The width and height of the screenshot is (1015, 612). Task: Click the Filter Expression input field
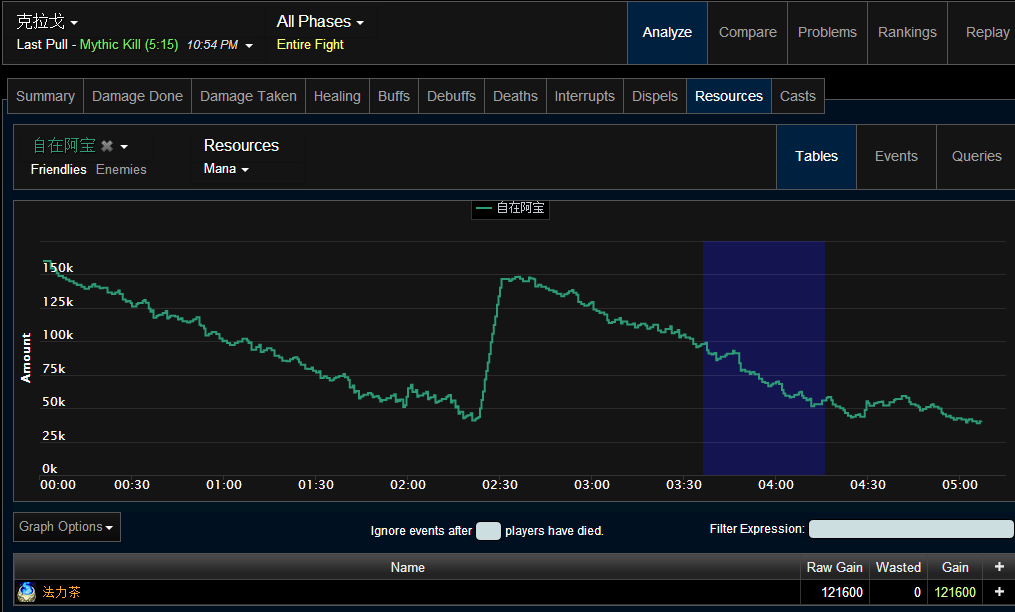click(911, 529)
